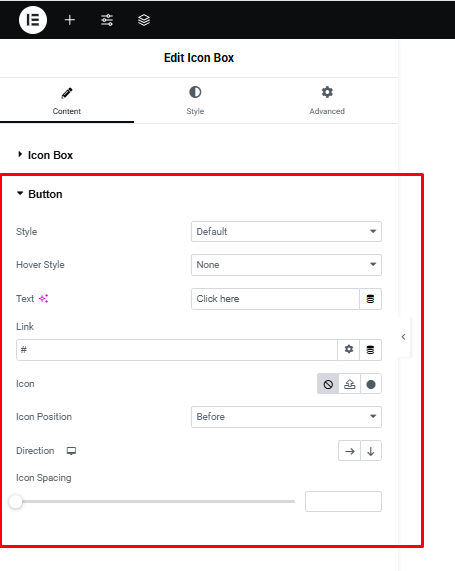Choose Upload SVG option for Icon
This screenshot has width=455, height=571.
pyautogui.click(x=349, y=384)
